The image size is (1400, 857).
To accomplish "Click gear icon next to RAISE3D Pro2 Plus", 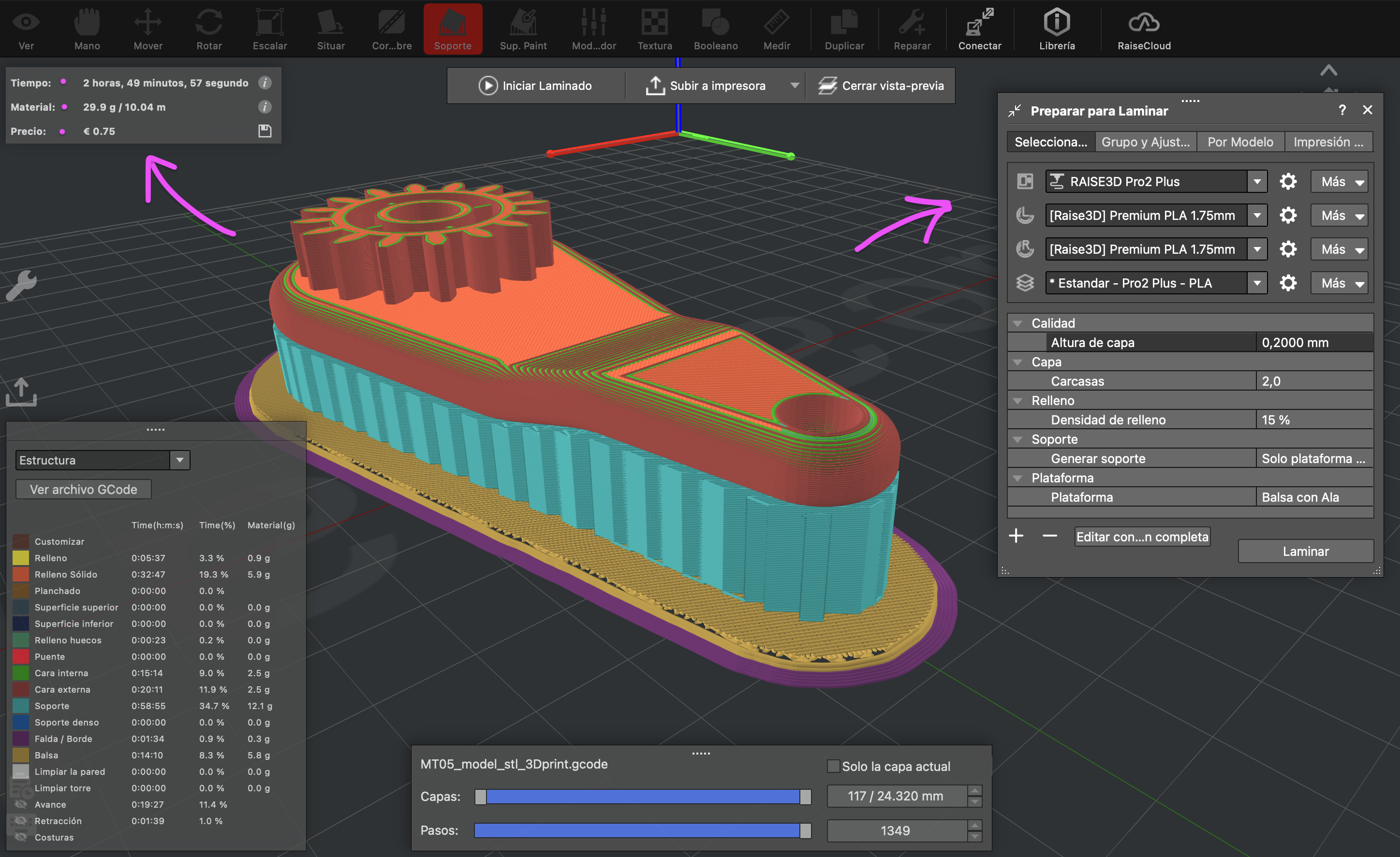I will (x=1287, y=182).
